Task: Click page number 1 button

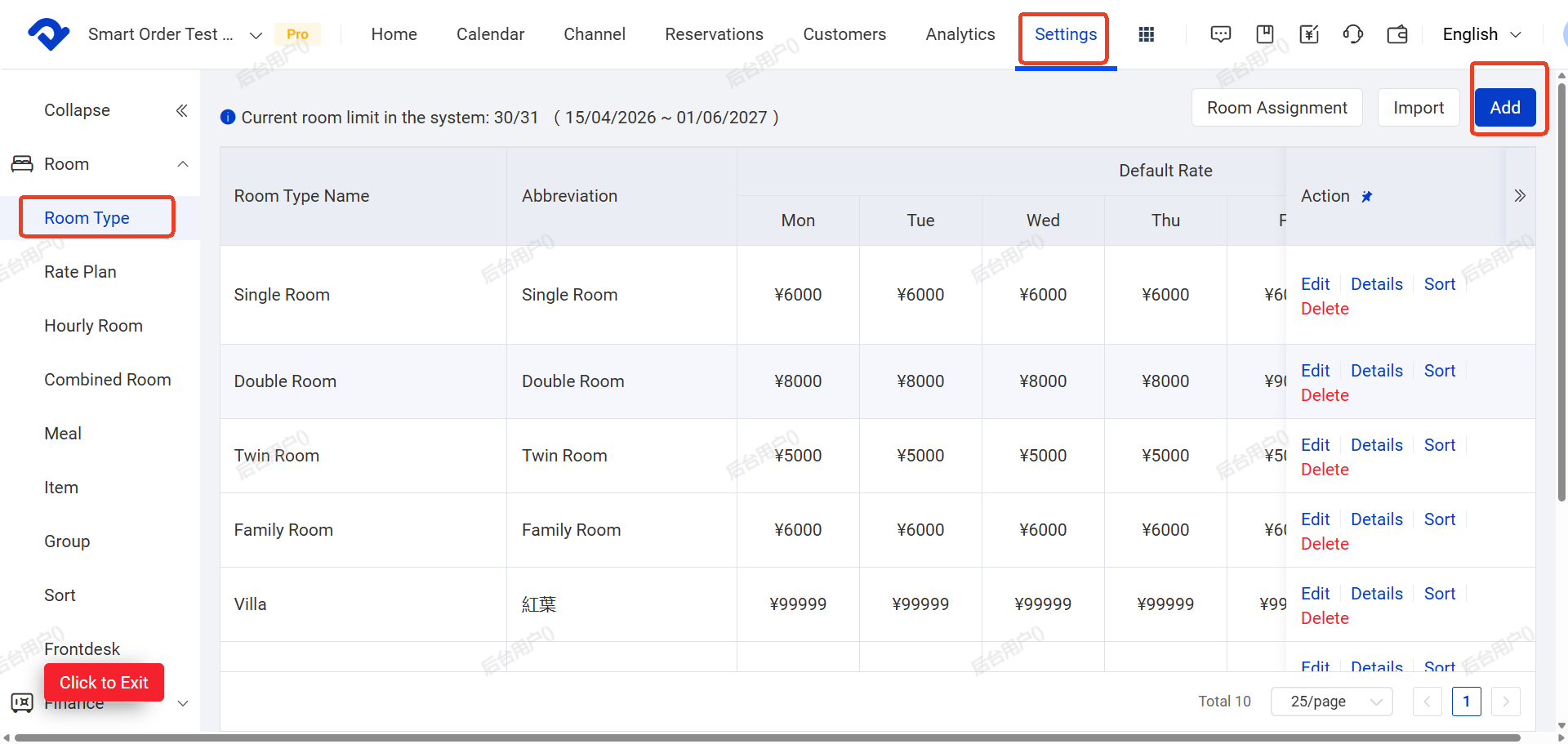Action: (1467, 702)
